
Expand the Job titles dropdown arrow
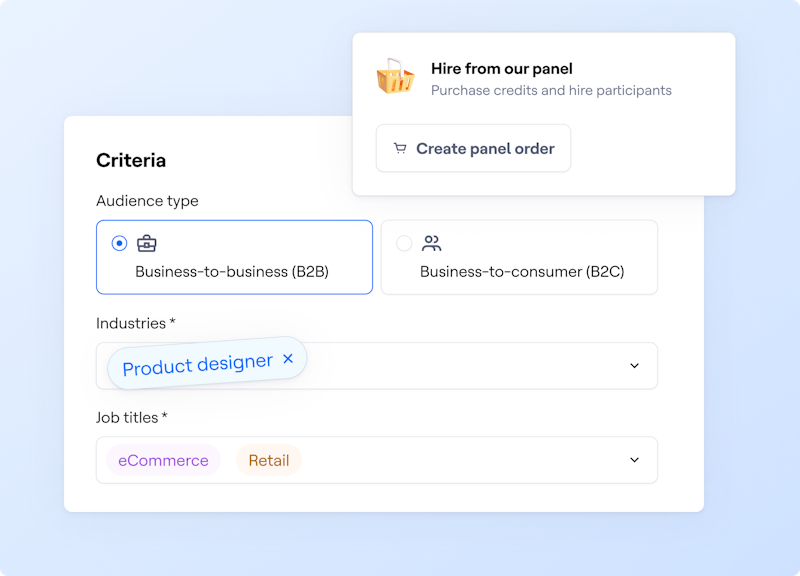[x=634, y=460]
